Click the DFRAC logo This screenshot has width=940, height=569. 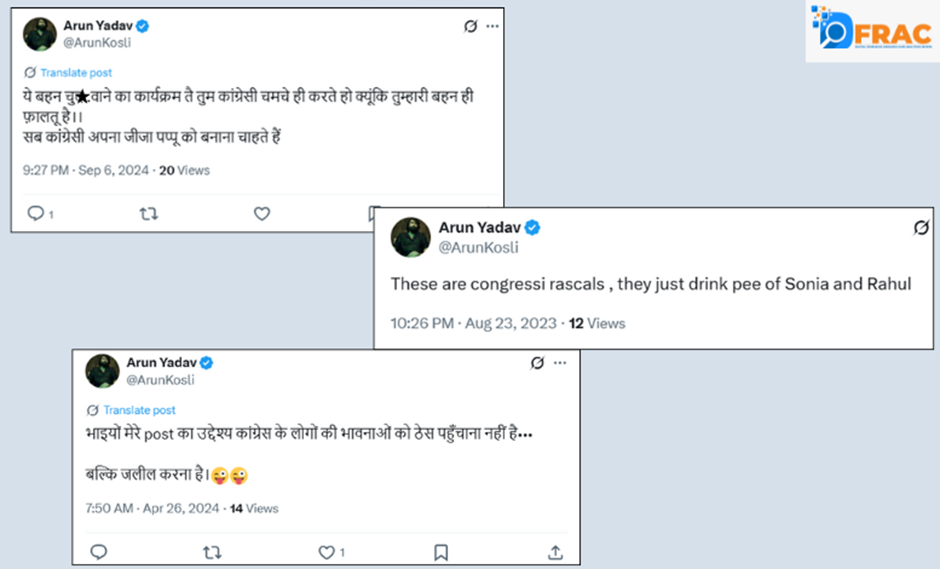pos(871,32)
